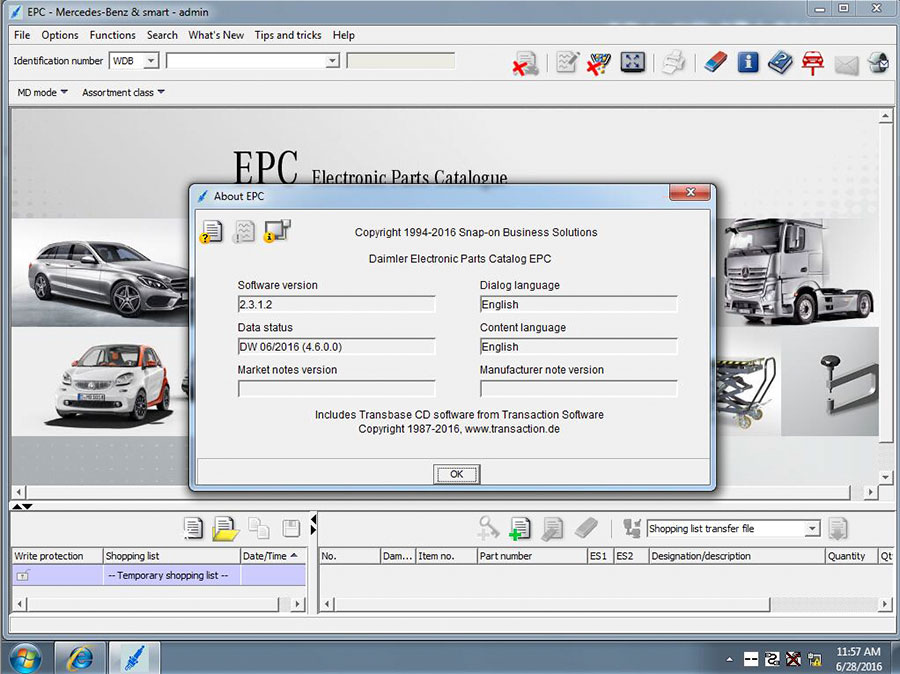Click the Windows Start button
This screenshot has height=674, width=900.
point(25,658)
